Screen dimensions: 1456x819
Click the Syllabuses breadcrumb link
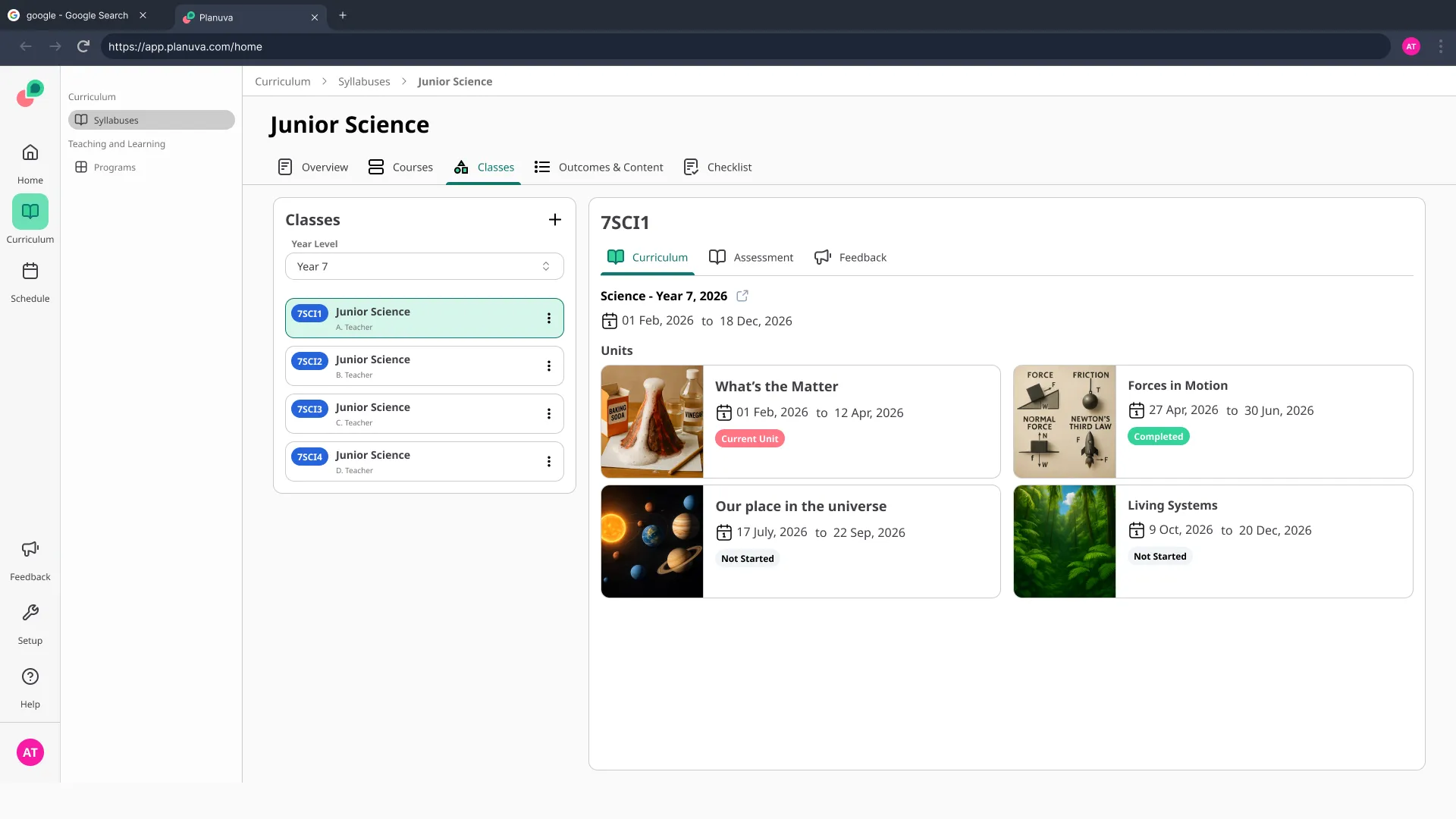pos(364,81)
